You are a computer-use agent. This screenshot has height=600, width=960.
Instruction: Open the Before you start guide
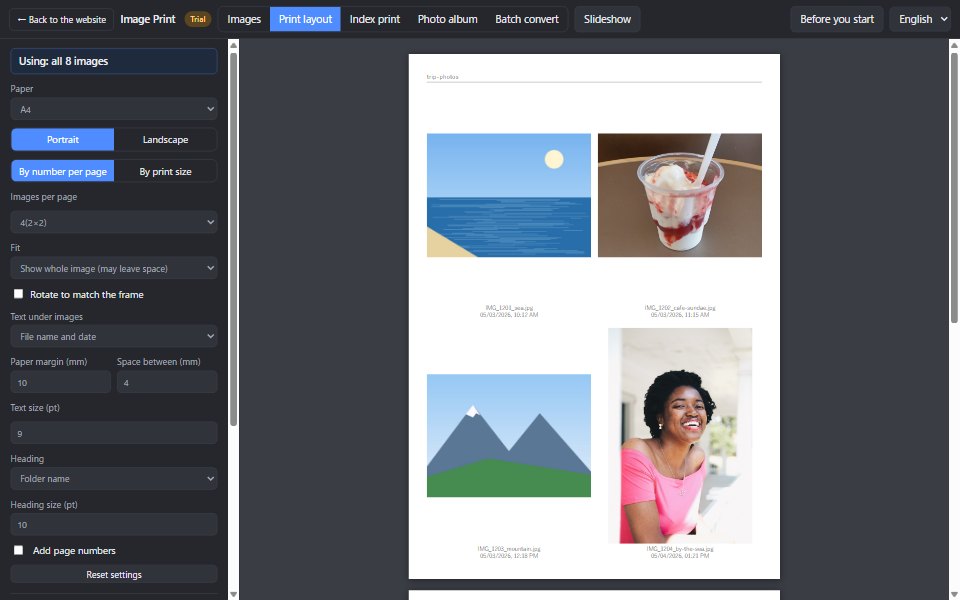[836, 20]
